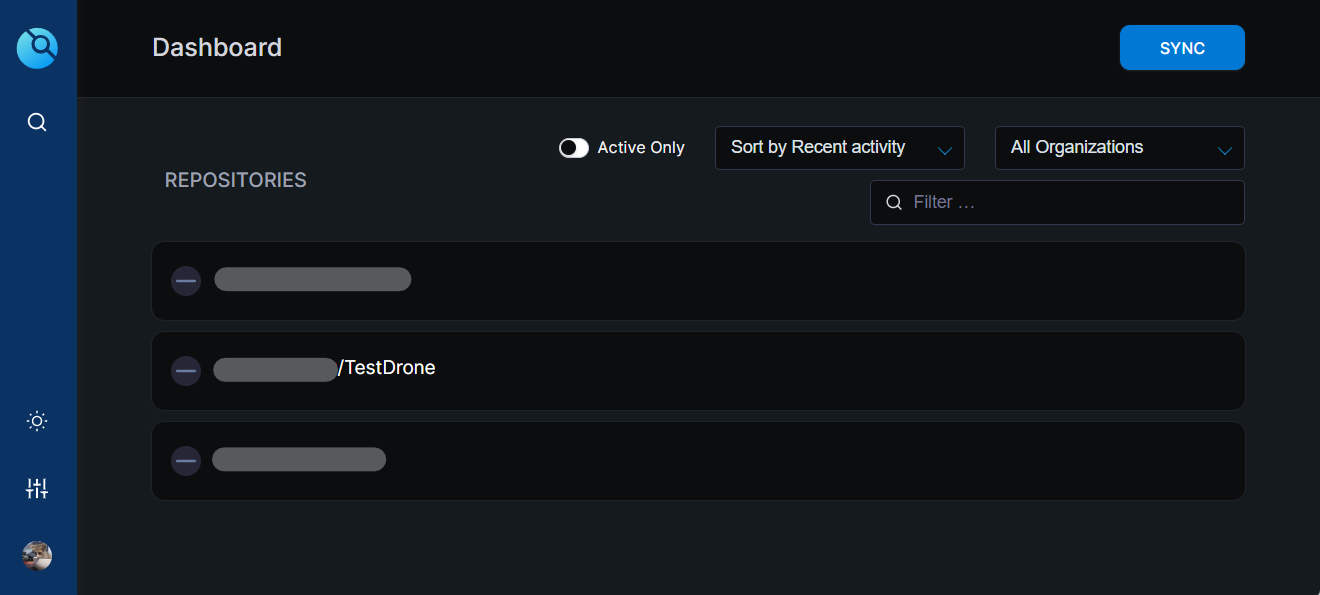
Task: Open the TestDrone repository
Action: (698, 371)
